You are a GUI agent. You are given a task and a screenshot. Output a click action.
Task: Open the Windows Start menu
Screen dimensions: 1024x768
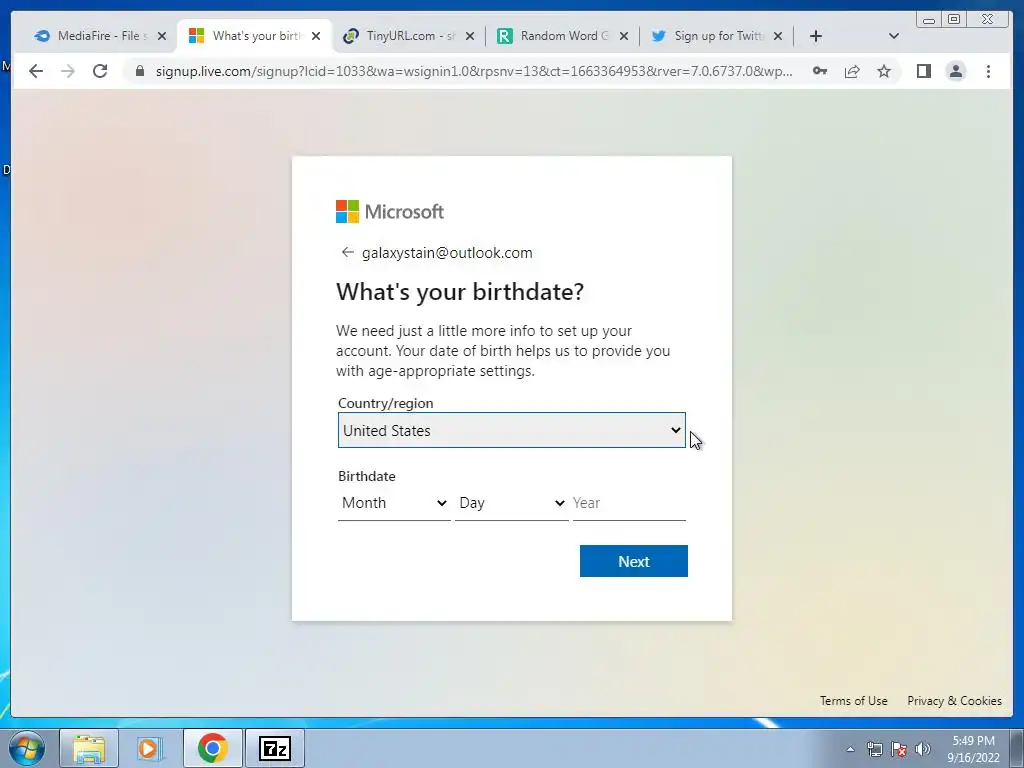pos(26,748)
